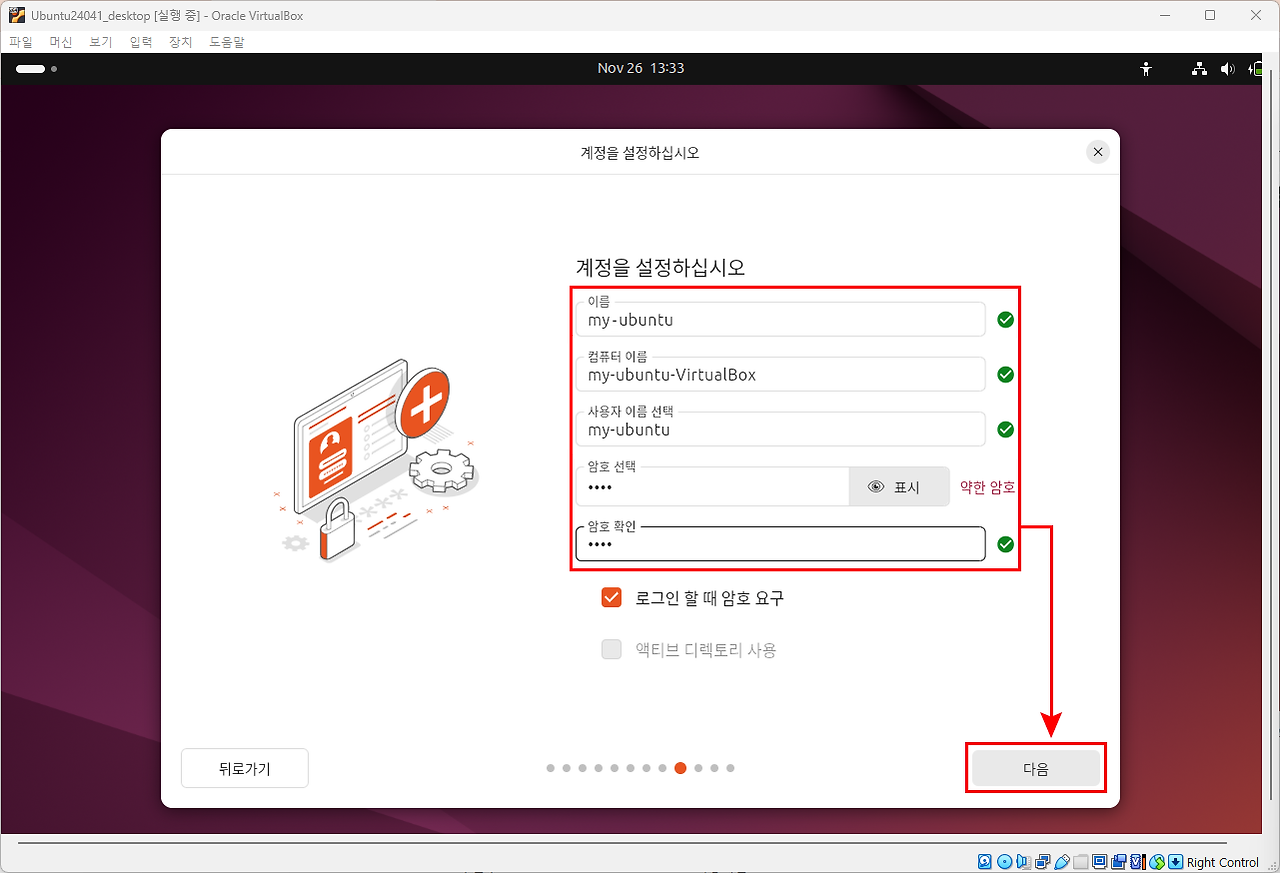Click the network adapters status icon

(x=1043, y=862)
